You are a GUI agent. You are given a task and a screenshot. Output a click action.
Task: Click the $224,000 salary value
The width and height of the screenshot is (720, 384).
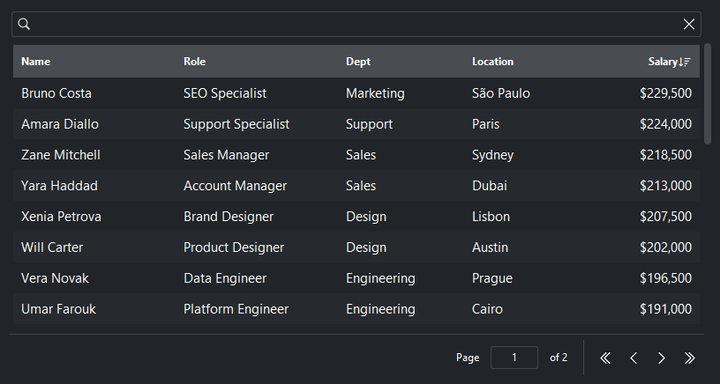pyautogui.click(x=666, y=124)
